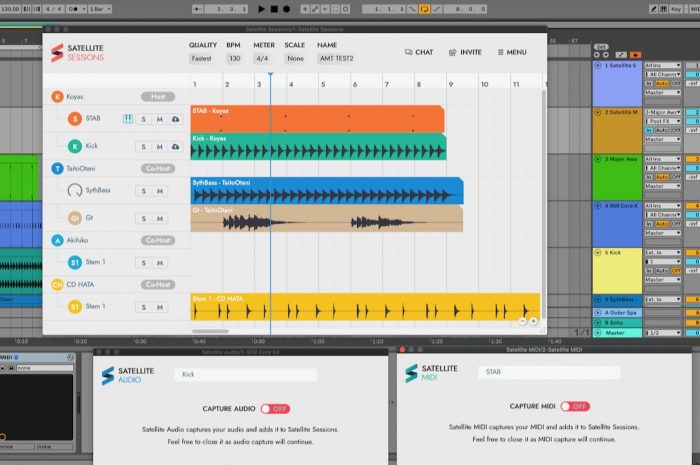Click the Satellite MIDI logo icon
Image resolution: width=700 pixels, height=465 pixels.
tap(411, 374)
